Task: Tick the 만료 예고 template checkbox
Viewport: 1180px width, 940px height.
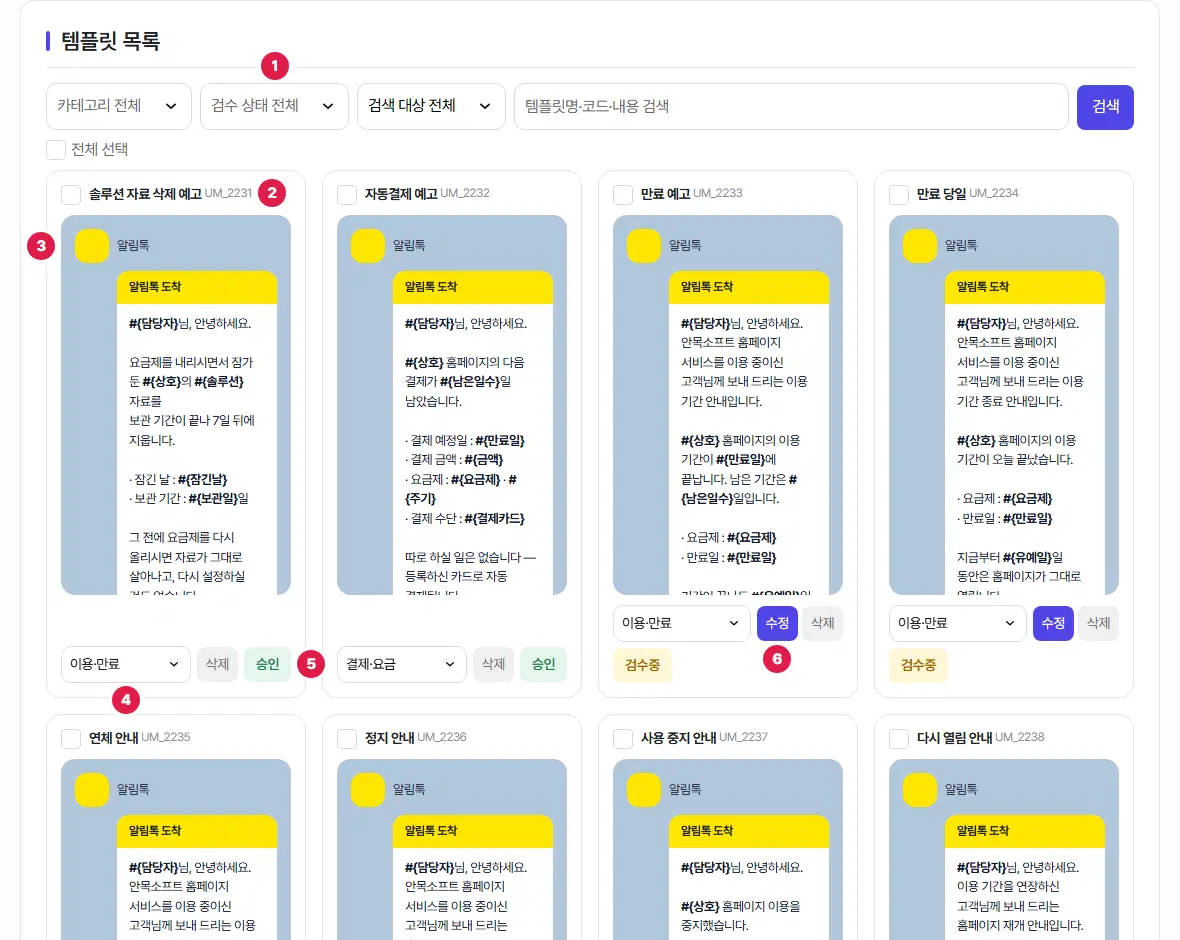Action: tap(623, 194)
